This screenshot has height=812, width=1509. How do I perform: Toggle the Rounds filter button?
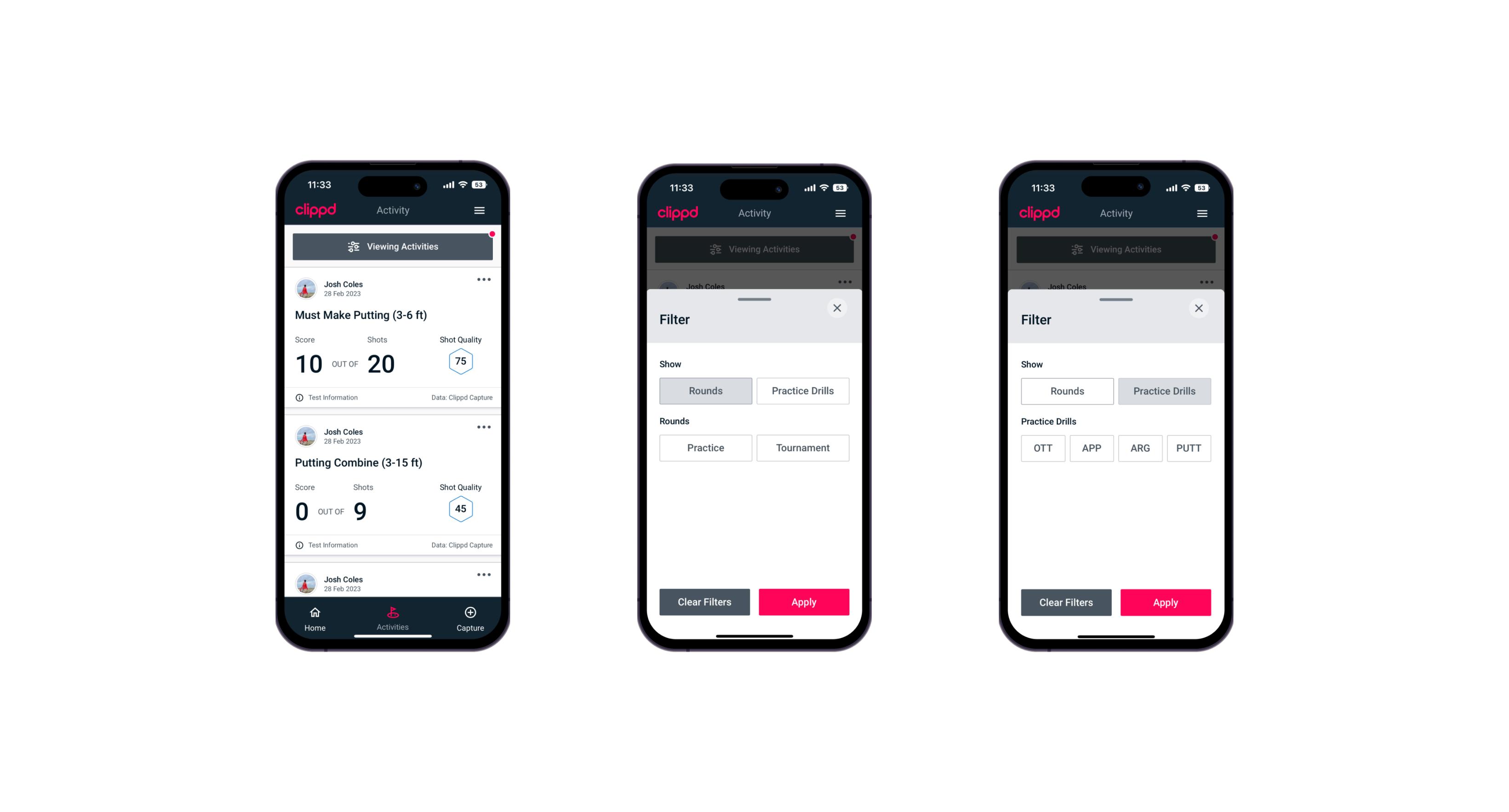pos(706,391)
